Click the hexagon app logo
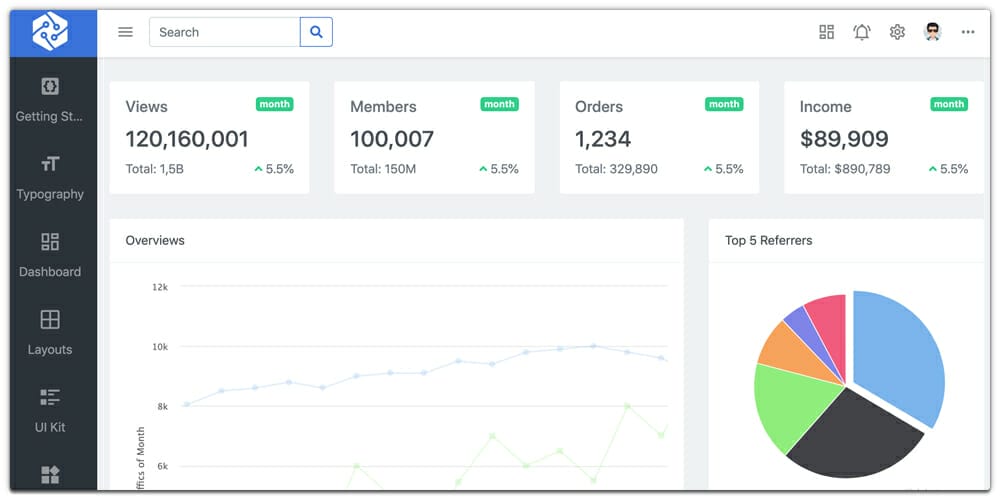The width and height of the screenshot is (1000, 500). (50, 32)
